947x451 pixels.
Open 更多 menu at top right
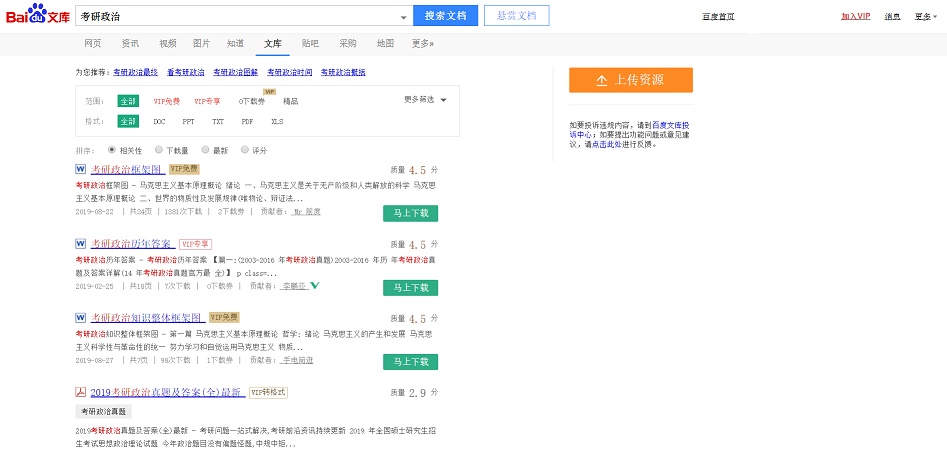(x=926, y=17)
